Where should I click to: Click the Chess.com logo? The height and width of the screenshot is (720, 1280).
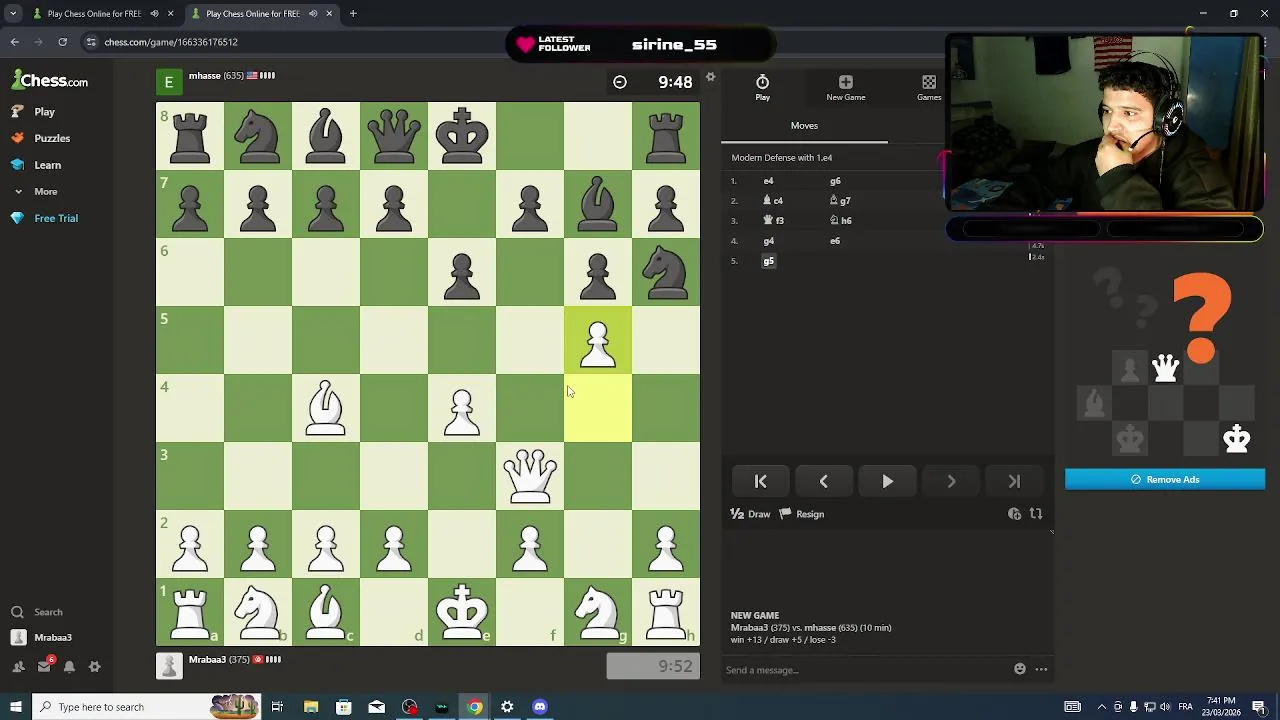pos(50,81)
